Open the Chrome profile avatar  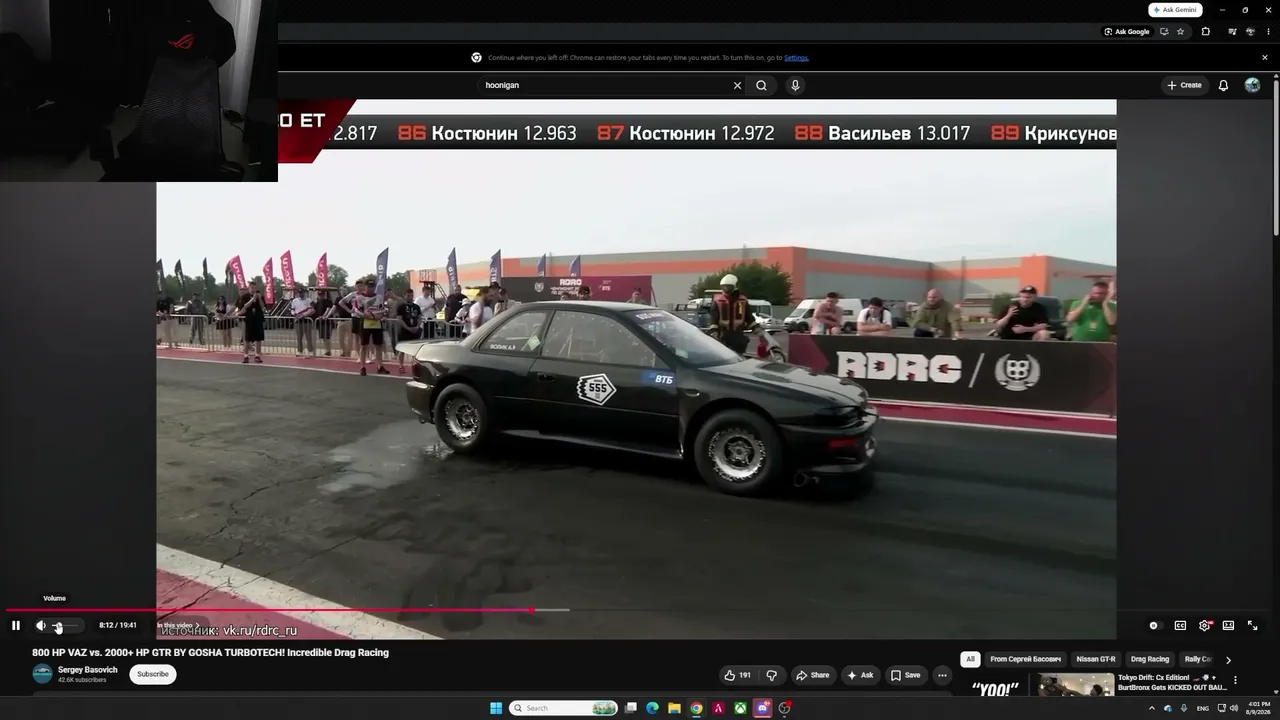pos(1250,32)
